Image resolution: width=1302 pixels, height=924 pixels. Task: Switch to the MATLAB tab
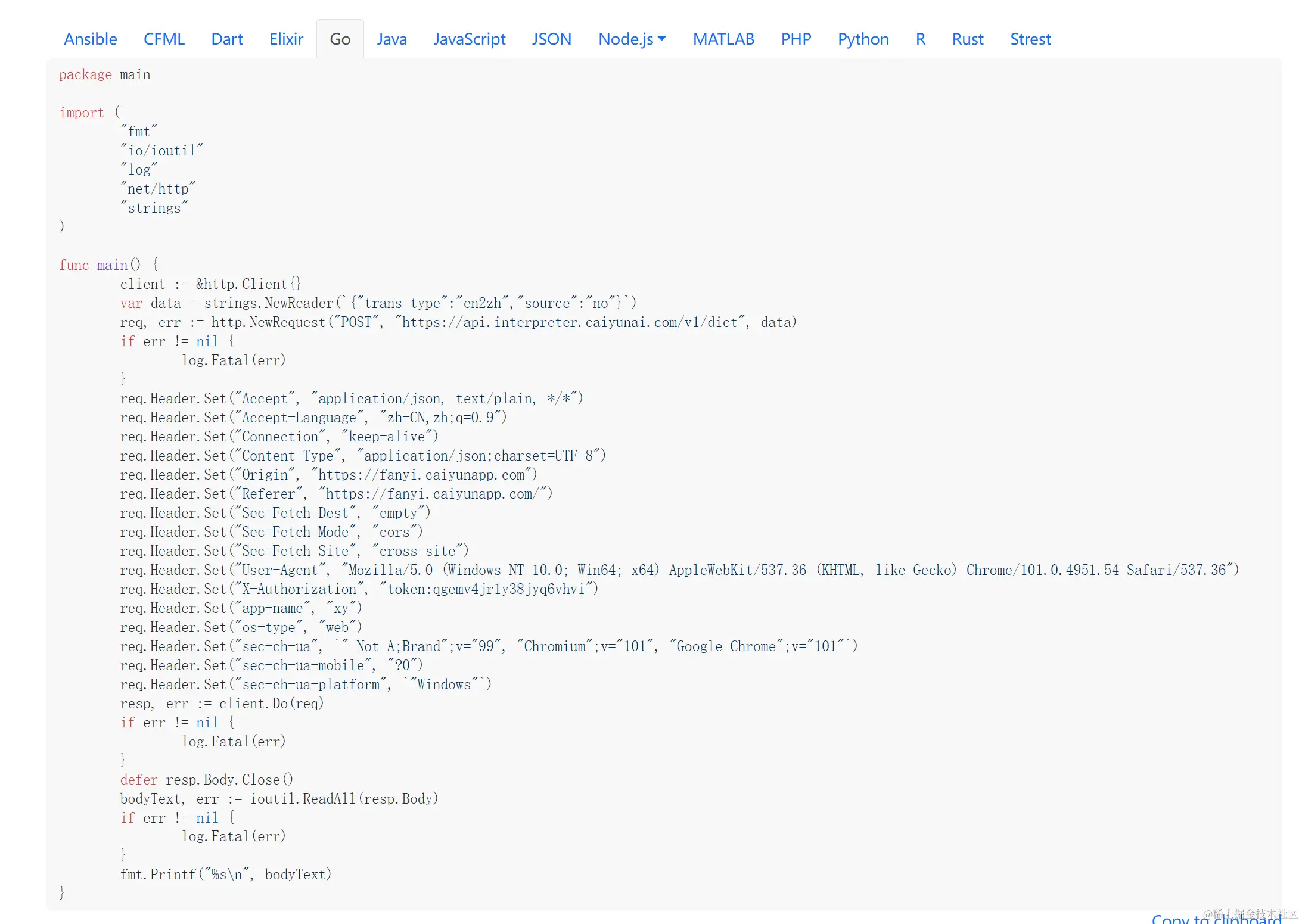(723, 39)
